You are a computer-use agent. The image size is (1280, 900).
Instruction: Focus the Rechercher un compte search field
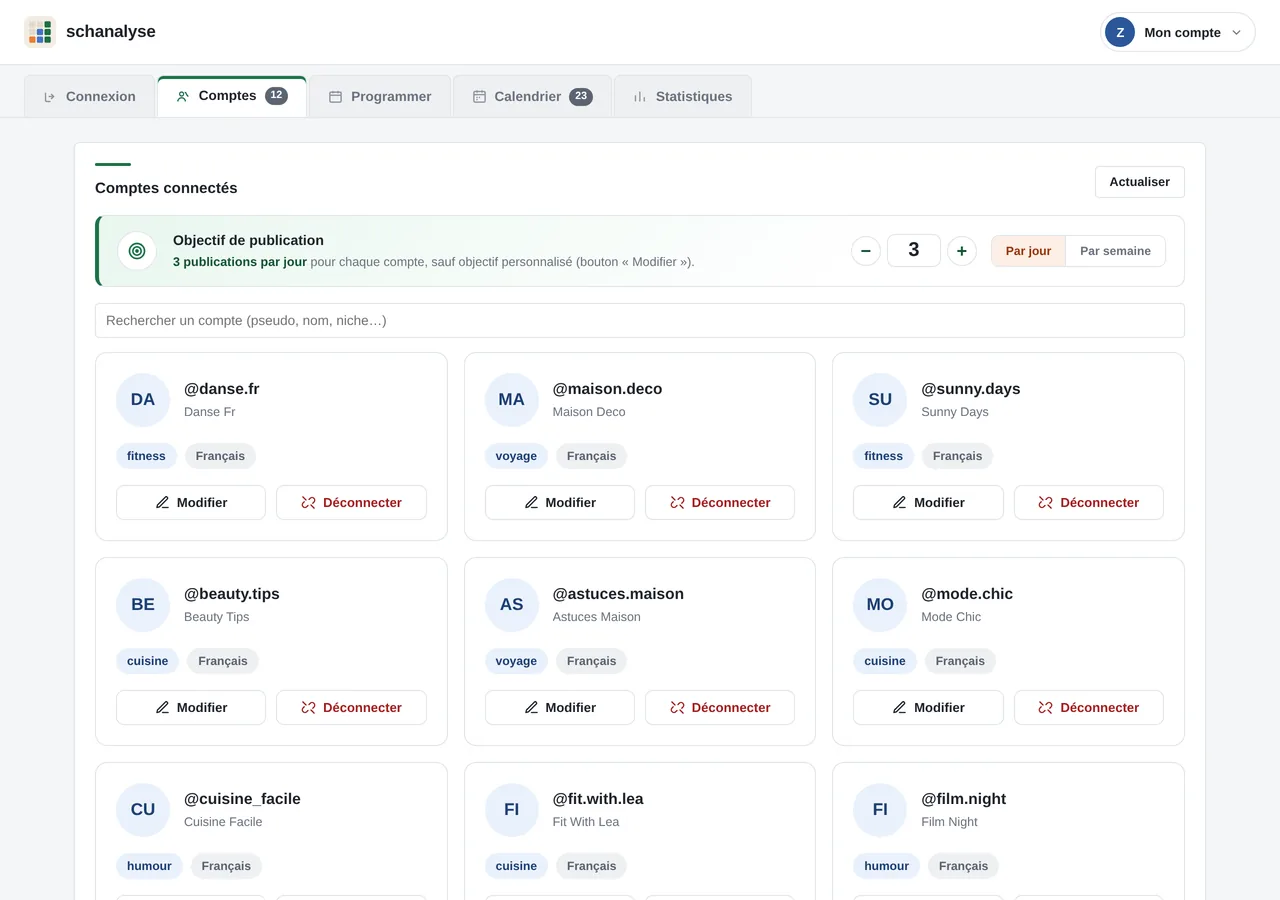(x=640, y=321)
